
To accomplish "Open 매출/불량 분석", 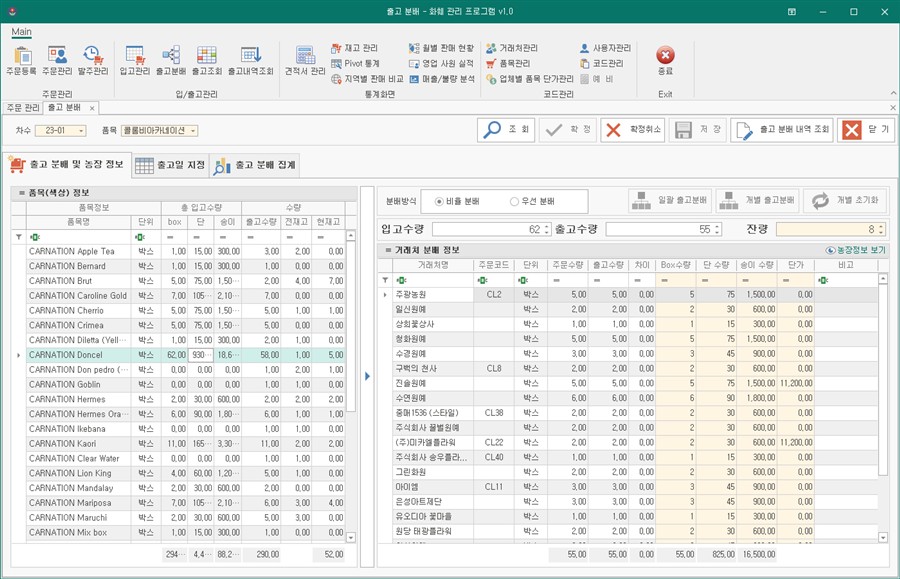I will coord(441,79).
